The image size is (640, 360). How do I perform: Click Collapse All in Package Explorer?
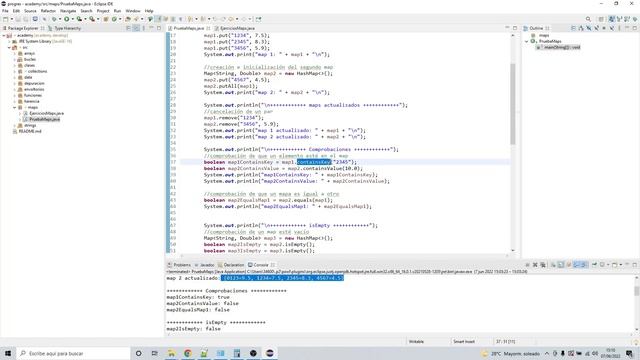tap(128, 28)
